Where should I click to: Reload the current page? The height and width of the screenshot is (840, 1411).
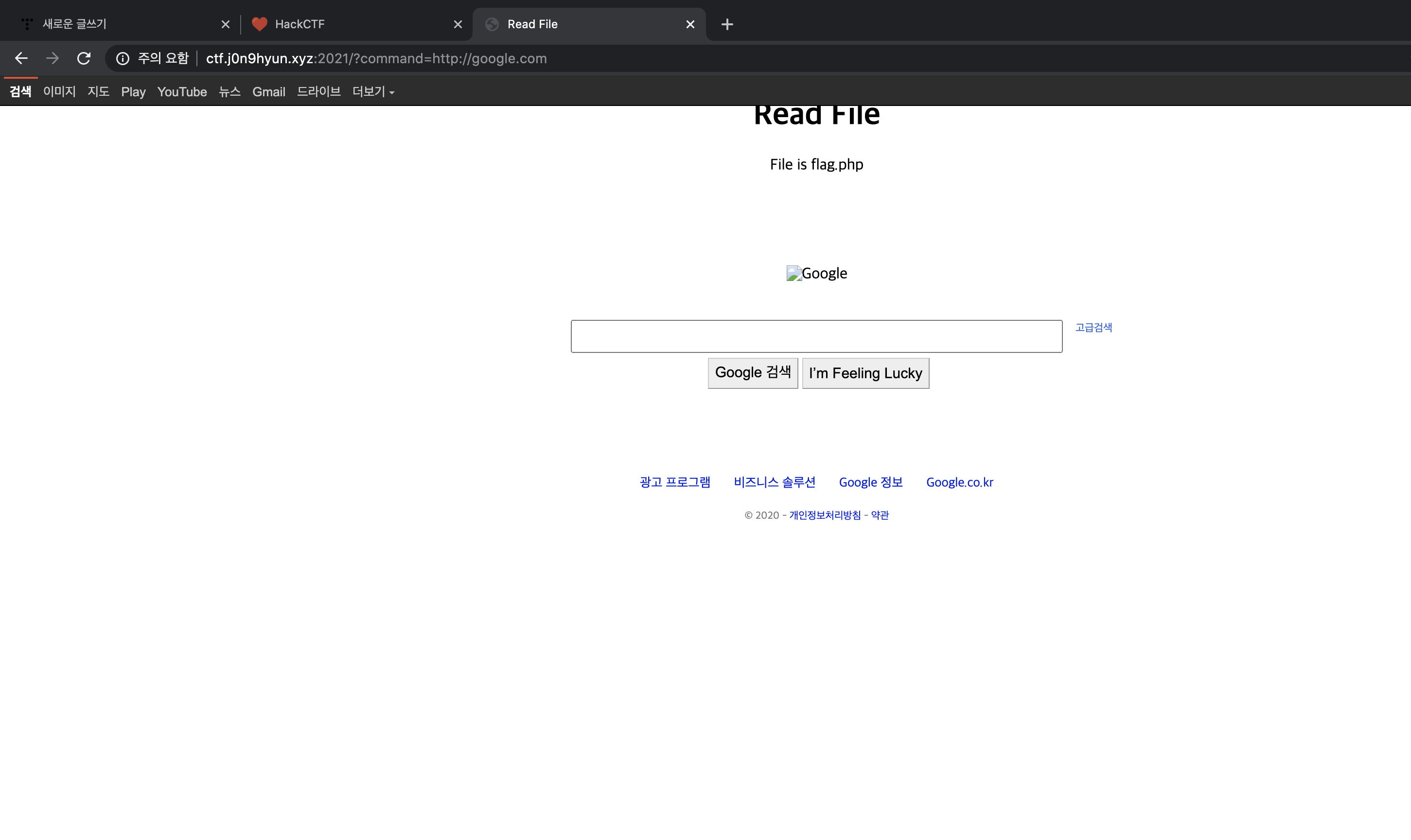click(x=84, y=58)
